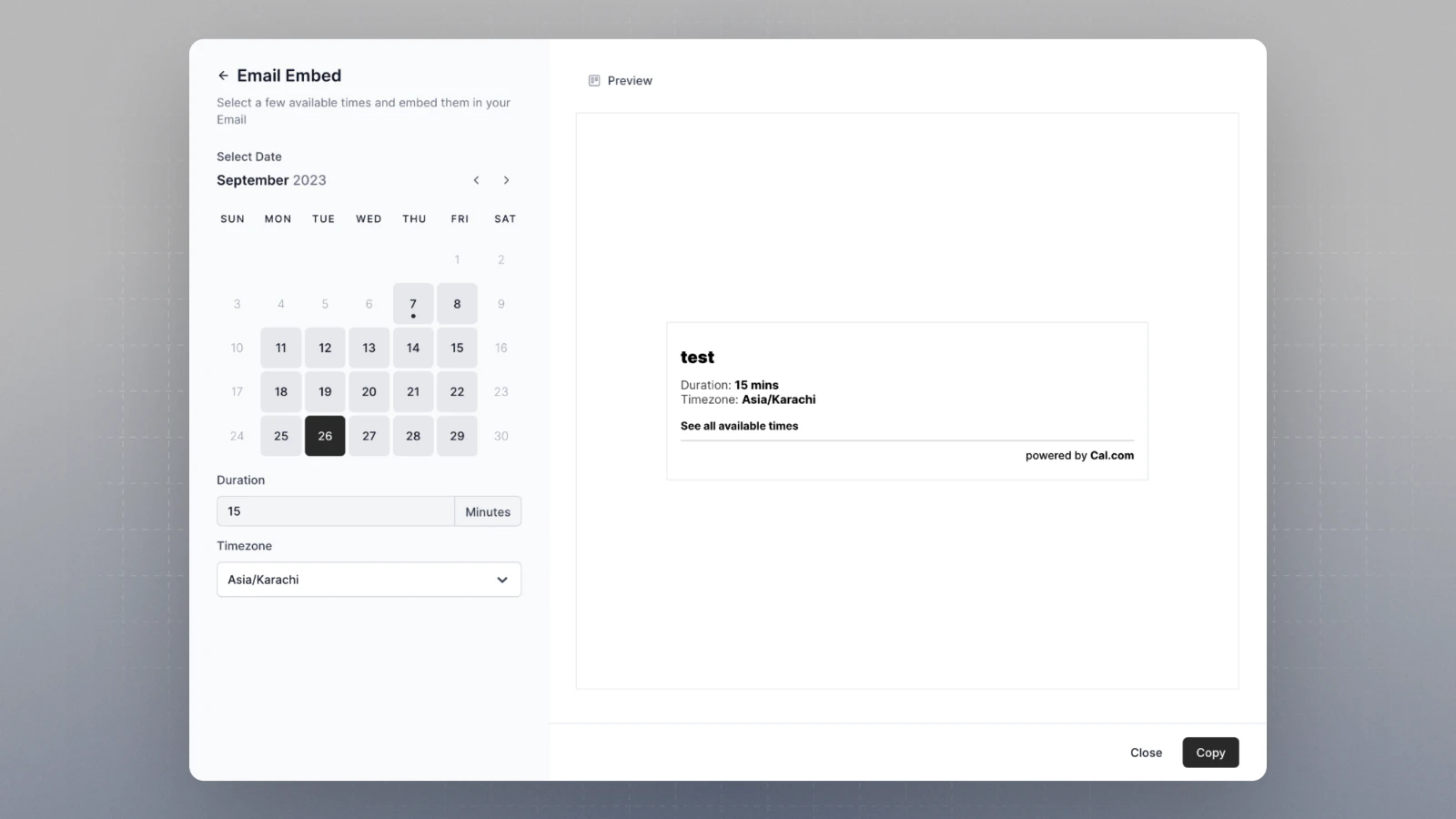1456x819 pixels.
Task: Toggle selection of date 15
Action: 457,347
